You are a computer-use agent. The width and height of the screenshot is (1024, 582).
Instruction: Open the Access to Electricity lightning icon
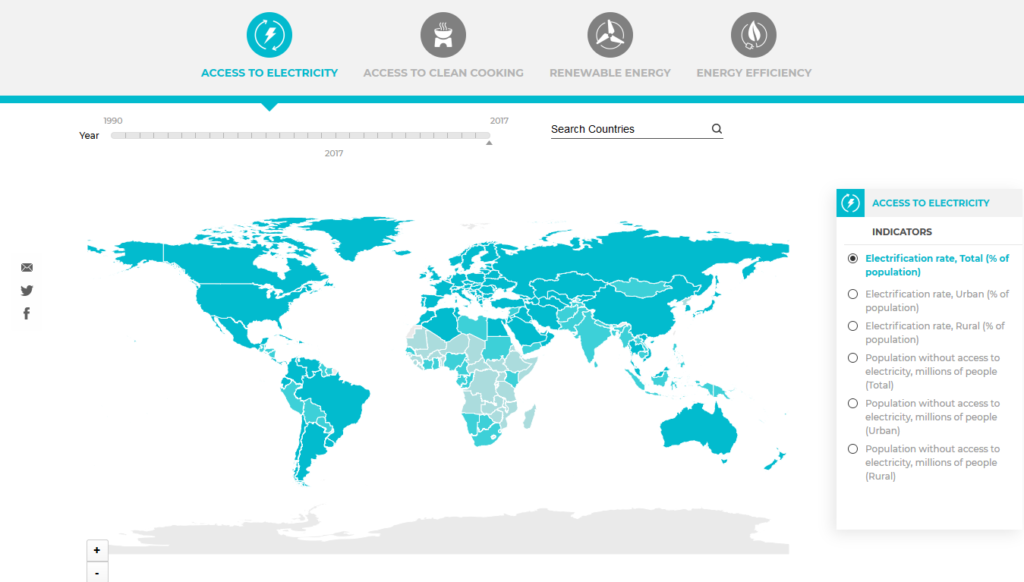[x=269, y=35]
